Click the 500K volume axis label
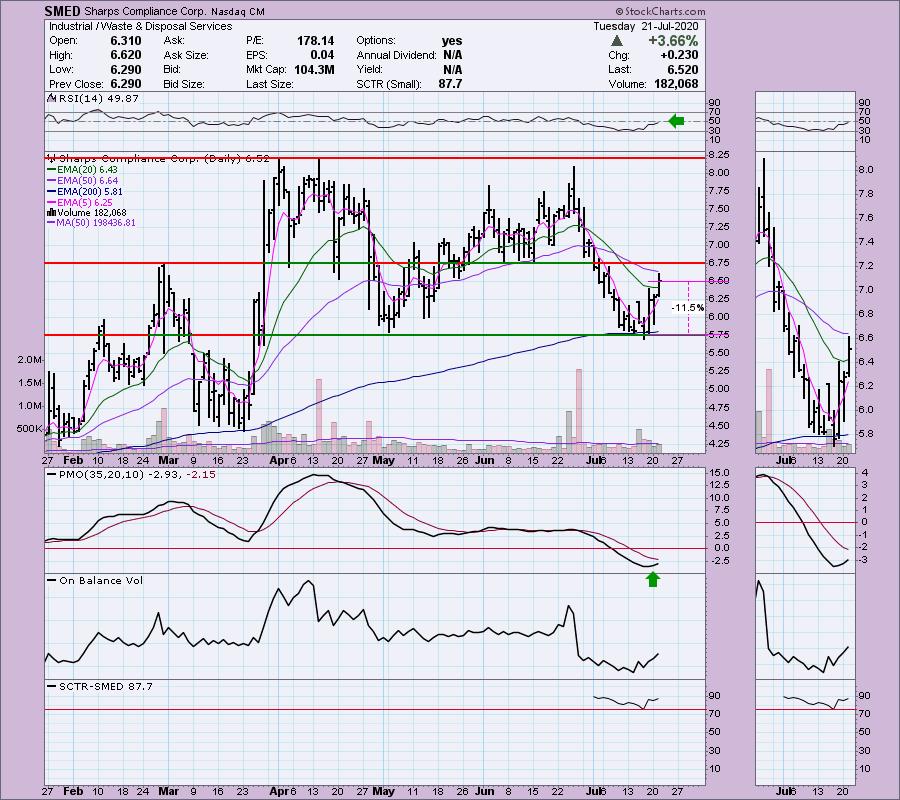The height and width of the screenshot is (800, 900). click(x=30, y=429)
